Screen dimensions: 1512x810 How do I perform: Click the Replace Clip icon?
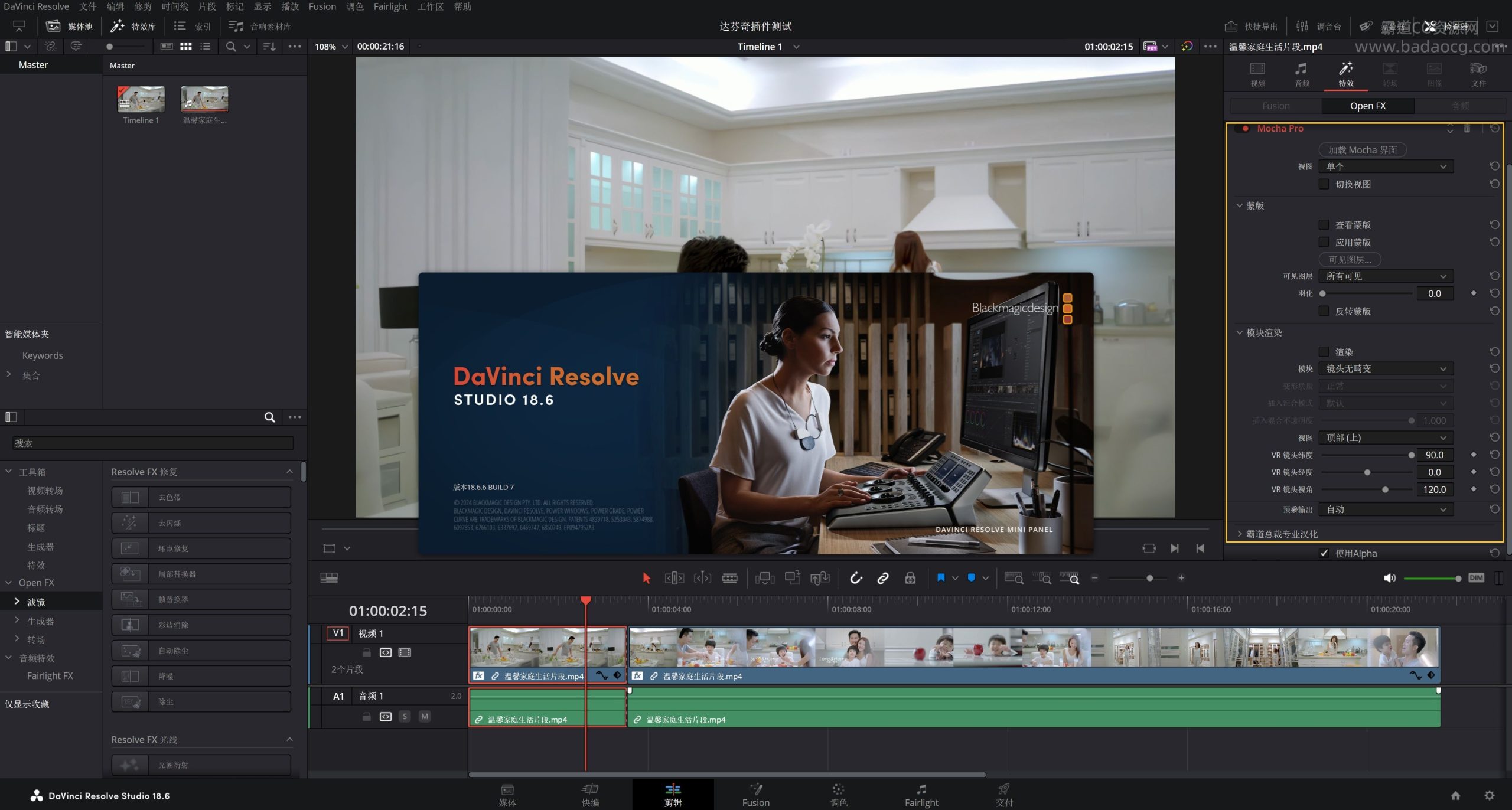point(820,578)
